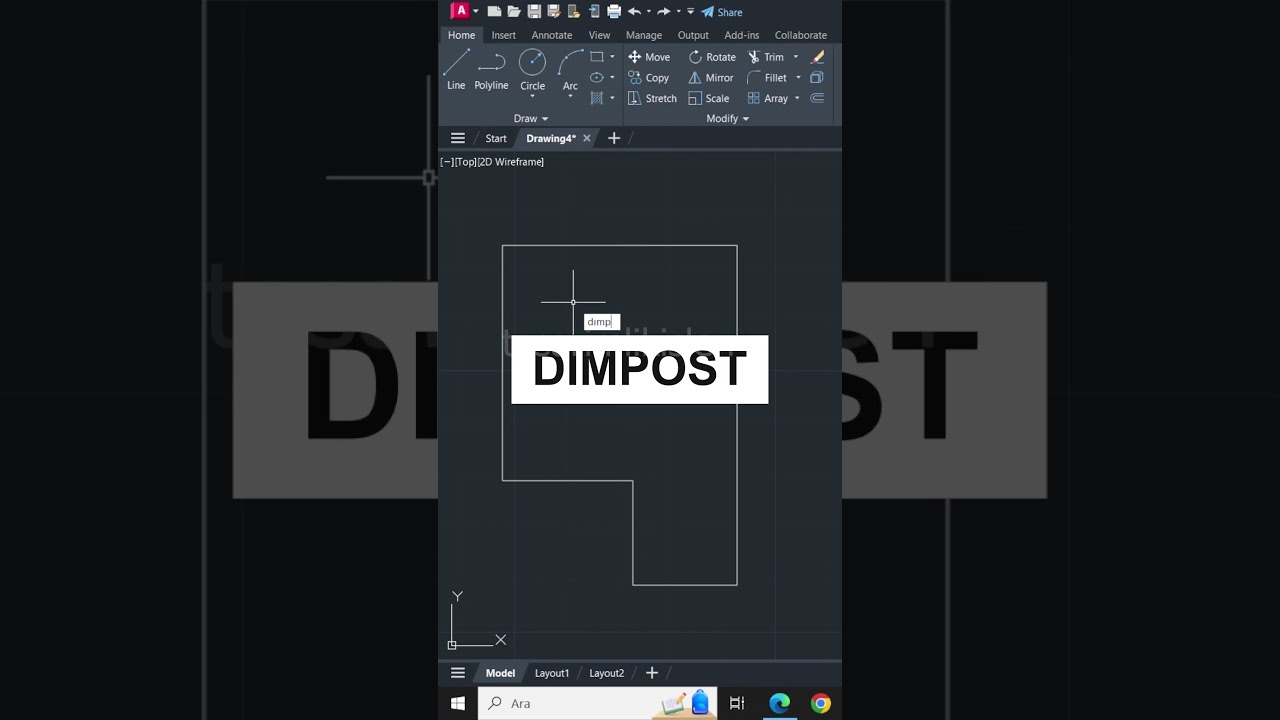Activate the Trim command
Image resolution: width=1280 pixels, height=720 pixels.
pos(766,57)
